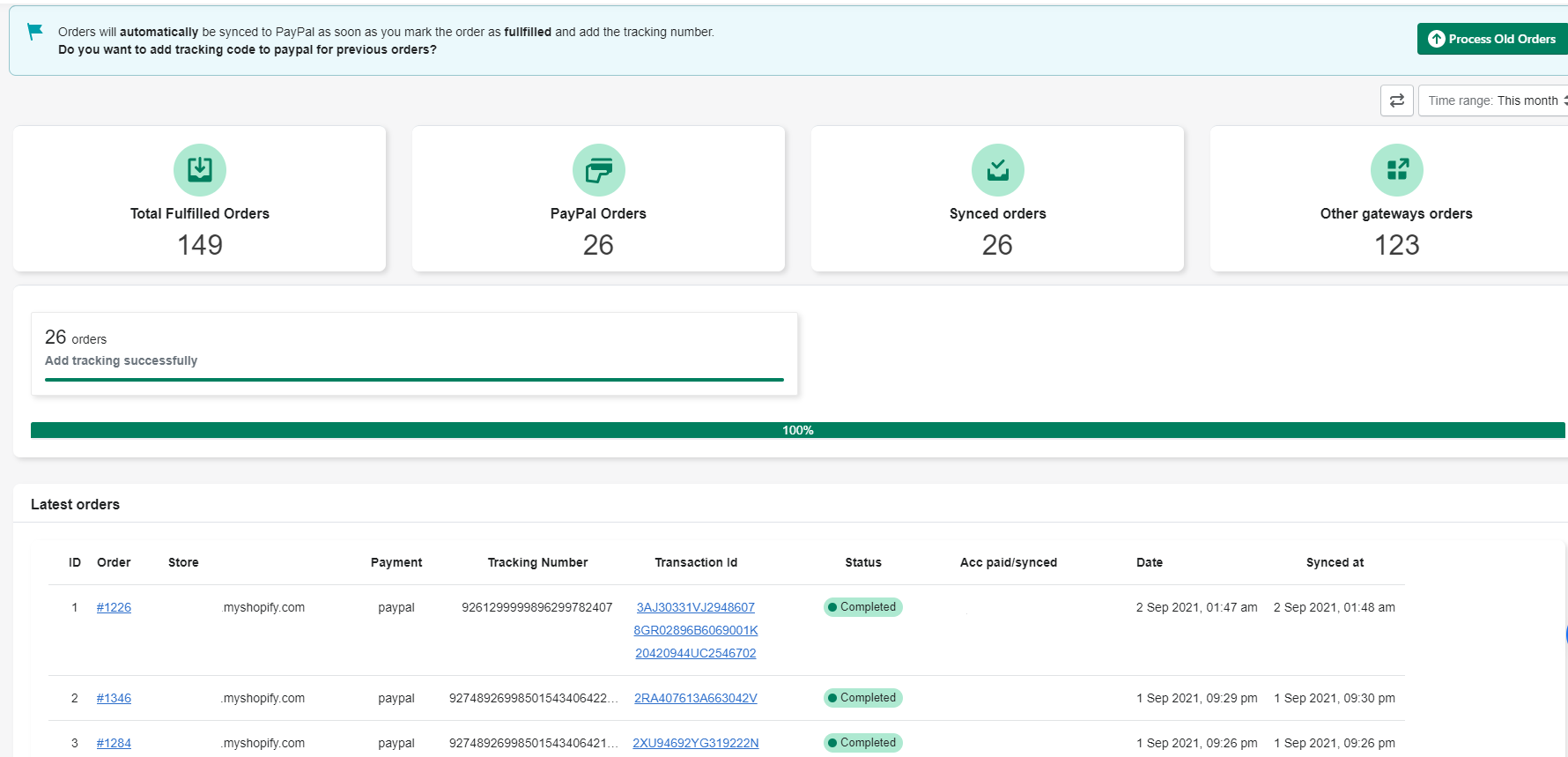Open the Time range dropdown

click(1495, 100)
